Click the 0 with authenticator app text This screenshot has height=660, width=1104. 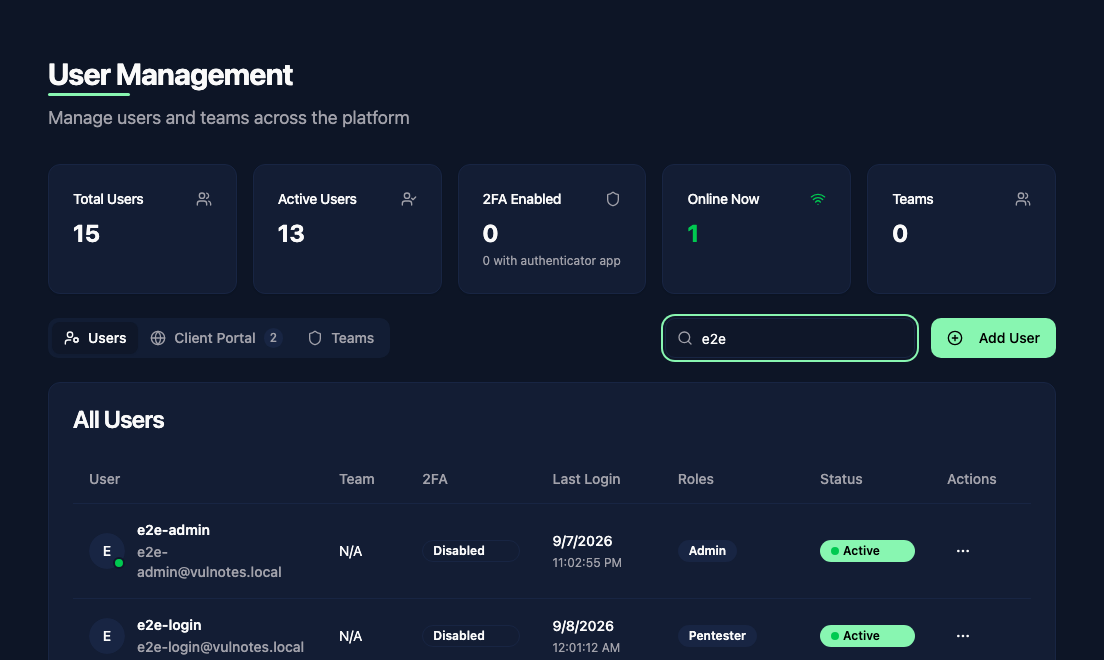pos(551,261)
